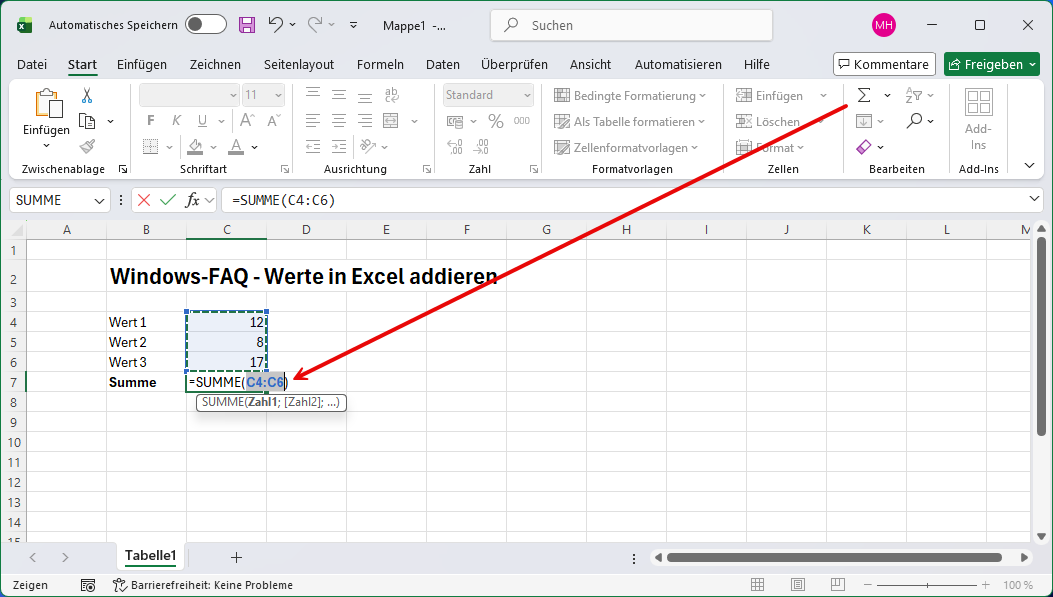Click find and select magnifier icon
Viewport: 1053px width, 597px height.
click(x=914, y=121)
